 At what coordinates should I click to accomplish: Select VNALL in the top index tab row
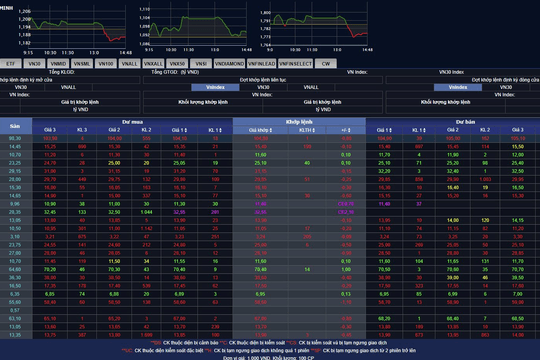coord(129,64)
